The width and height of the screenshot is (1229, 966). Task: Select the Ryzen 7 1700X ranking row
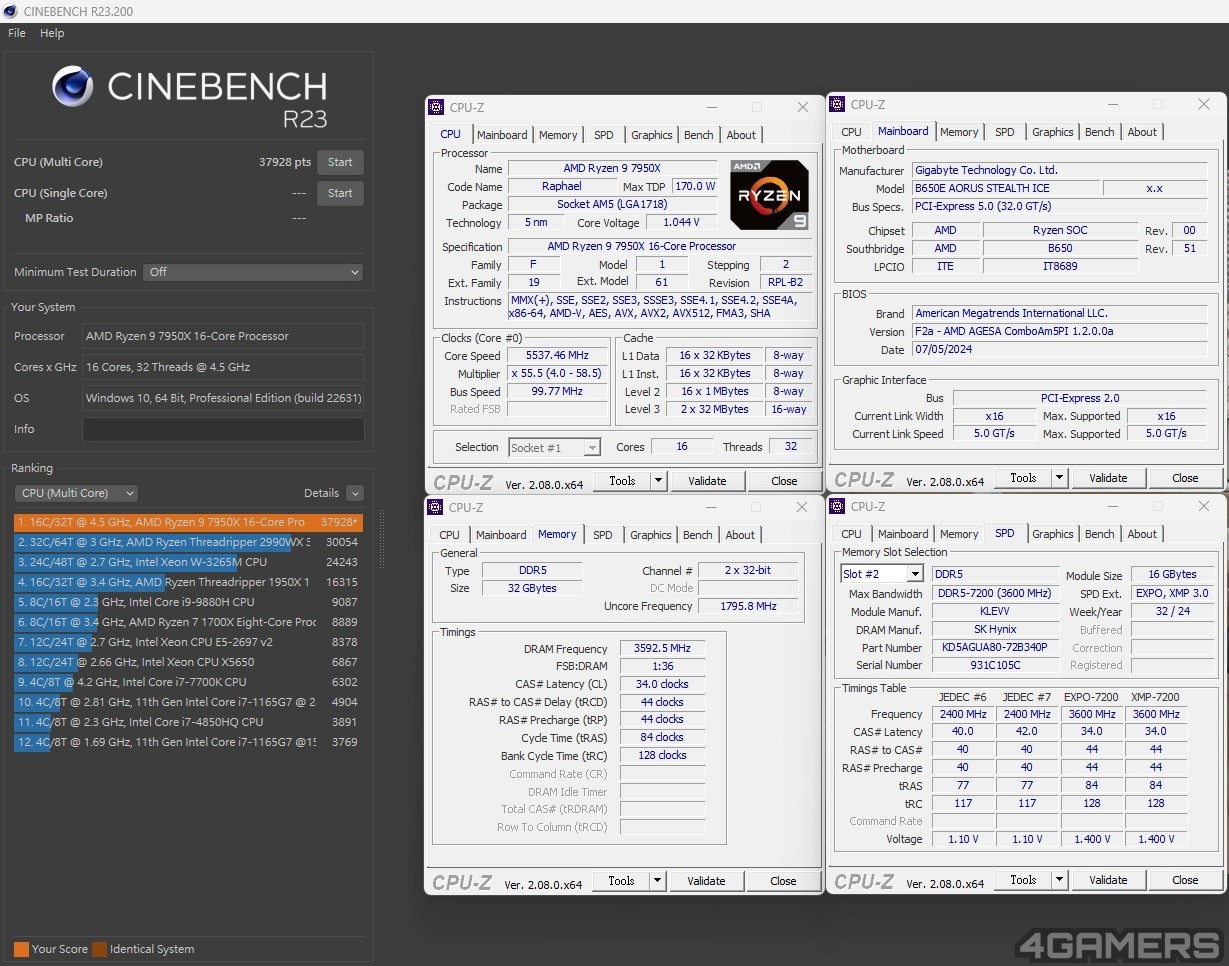click(188, 622)
